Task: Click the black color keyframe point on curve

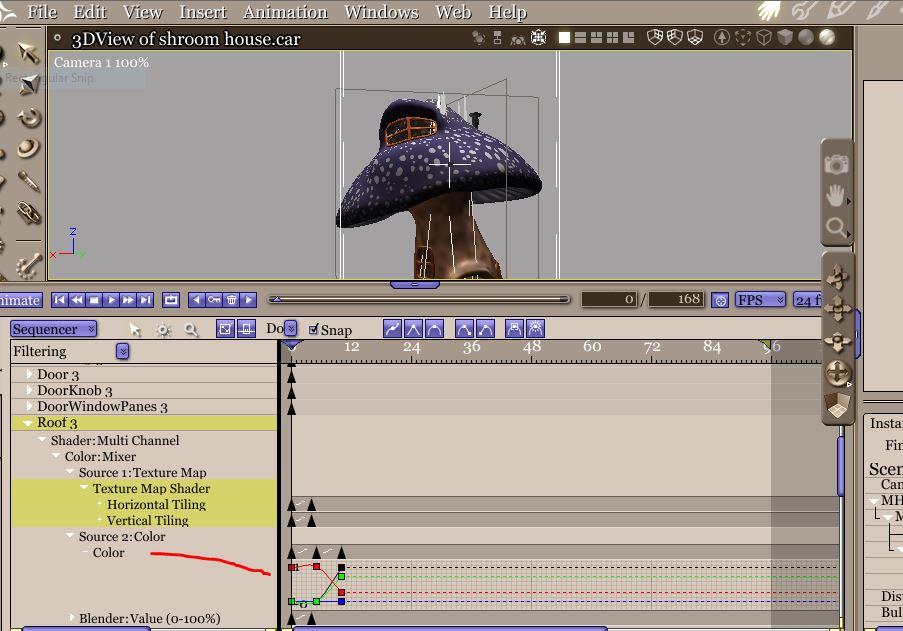Action: click(x=342, y=567)
